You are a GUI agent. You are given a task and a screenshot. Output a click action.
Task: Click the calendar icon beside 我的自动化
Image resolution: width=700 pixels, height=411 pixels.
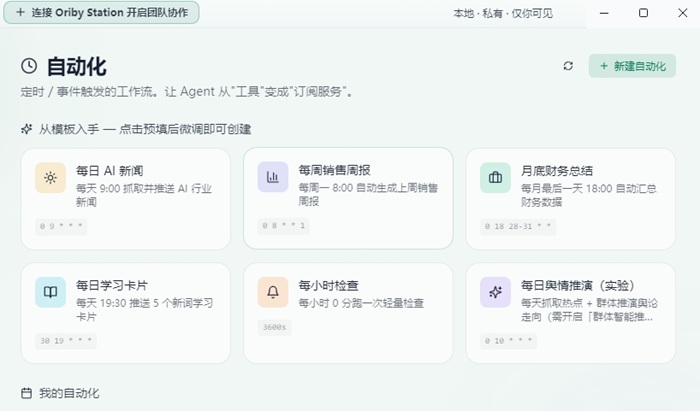point(26,393)
